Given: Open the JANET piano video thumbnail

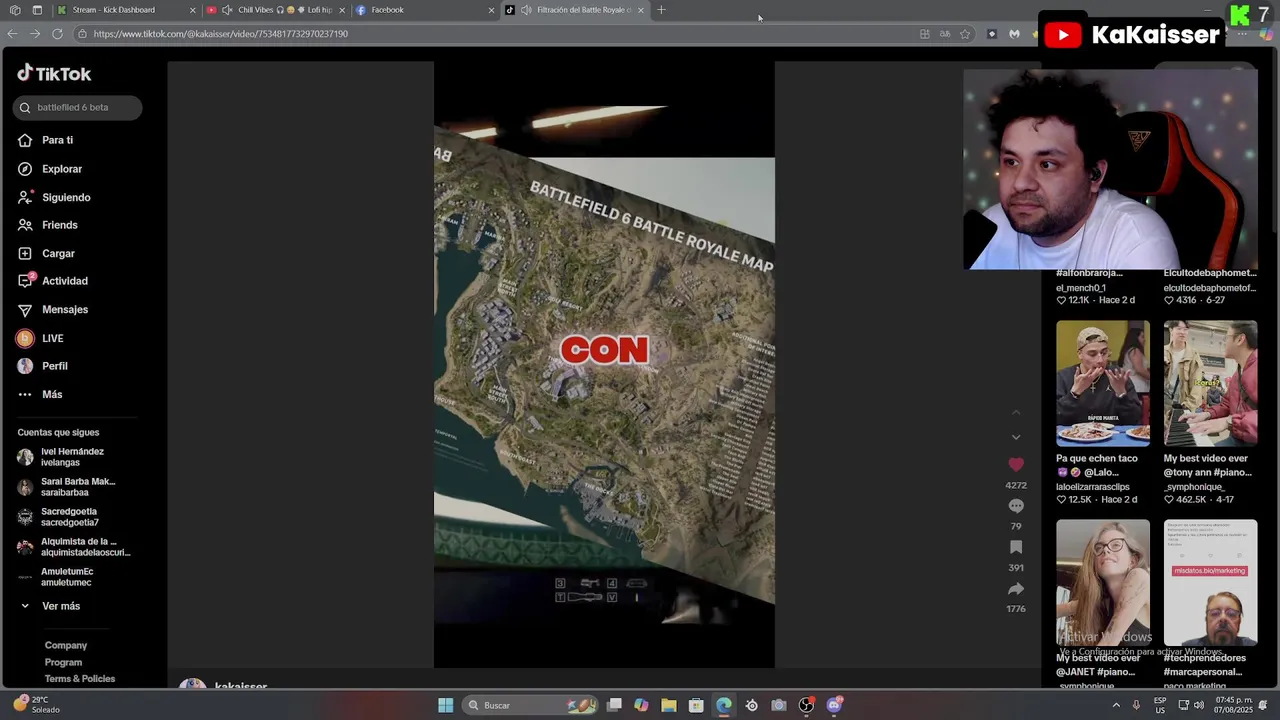Looking at the screenshot, I should 1103,582.
